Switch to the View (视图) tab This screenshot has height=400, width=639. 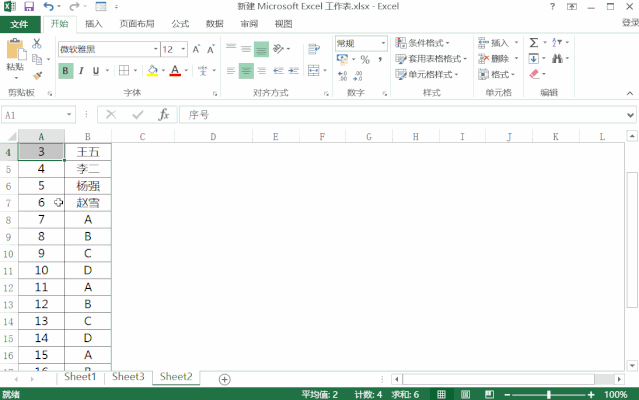pos(284,24)
